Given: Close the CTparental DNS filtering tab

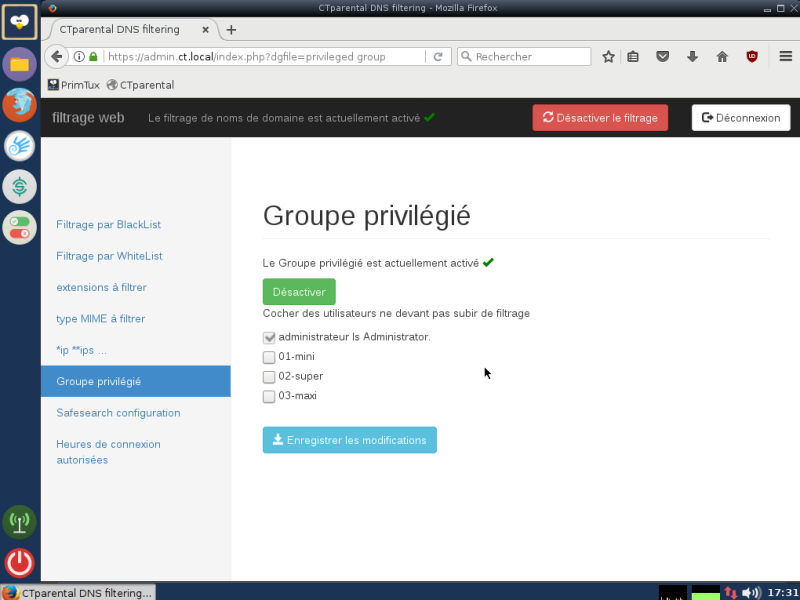Looking at the screenshot, I should point(205,30).
